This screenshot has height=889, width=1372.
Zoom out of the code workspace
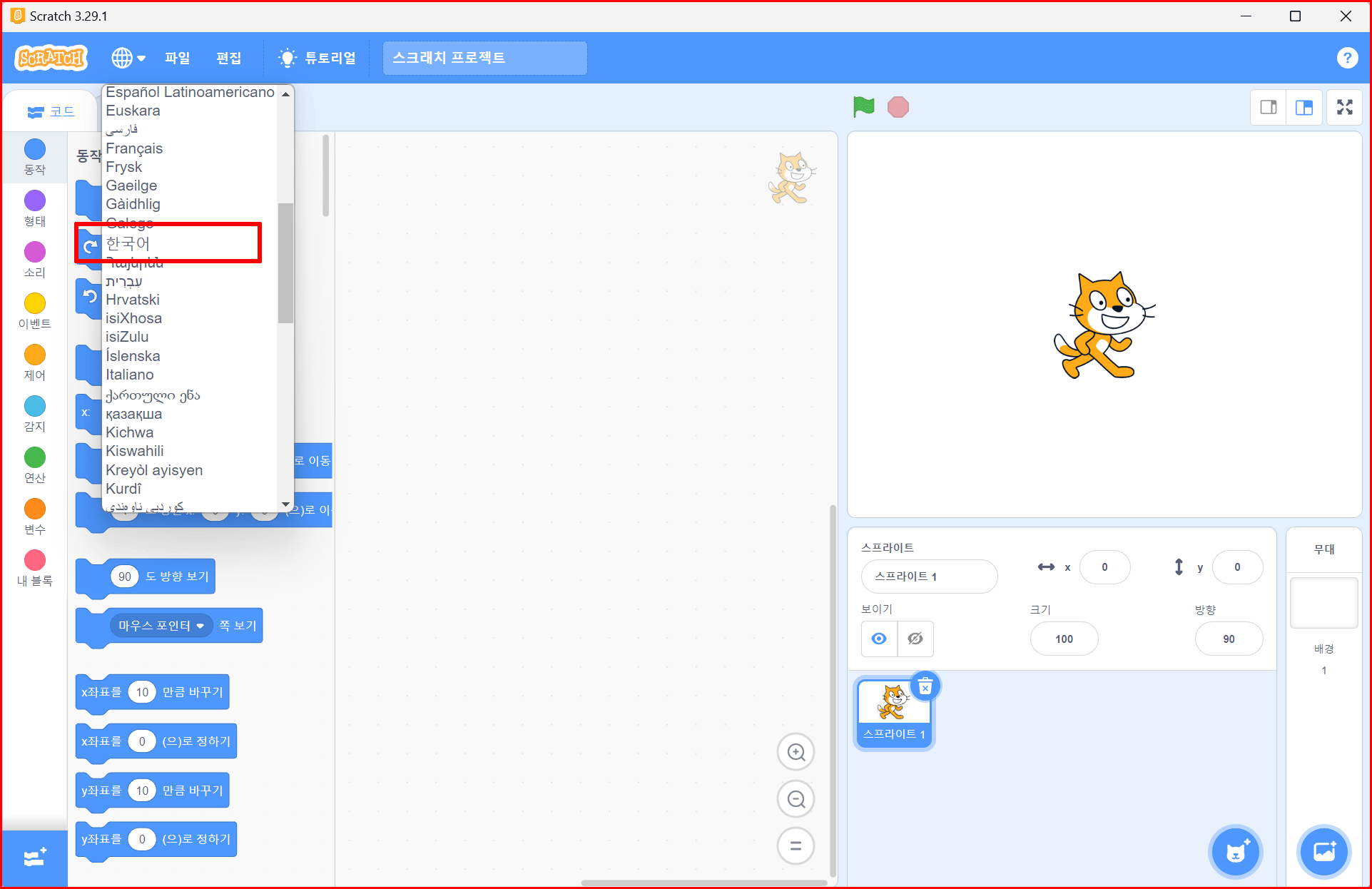coord(796,799)
